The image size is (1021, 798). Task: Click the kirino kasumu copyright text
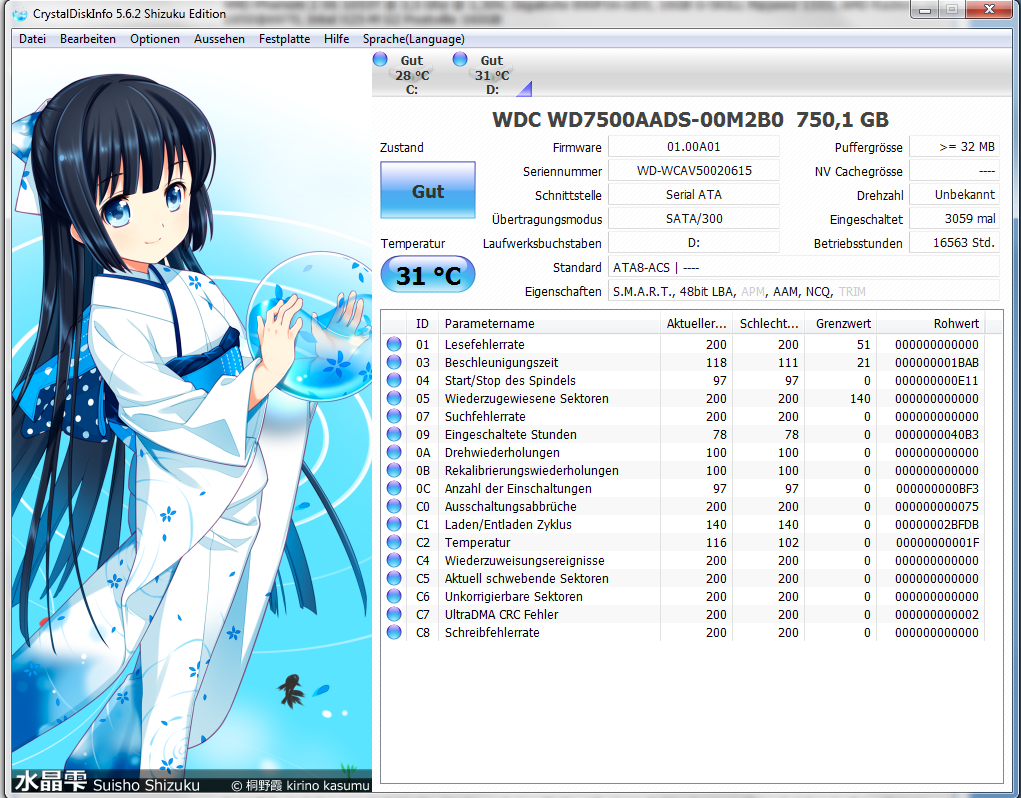301,786
